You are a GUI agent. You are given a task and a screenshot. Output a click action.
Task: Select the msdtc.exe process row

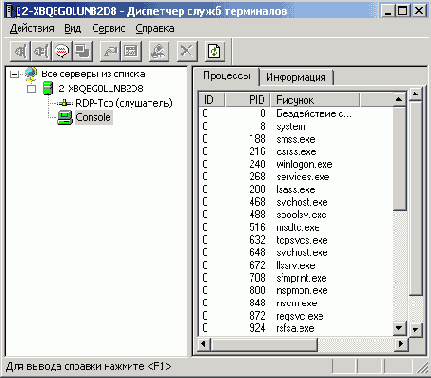(x=296, y=227)
